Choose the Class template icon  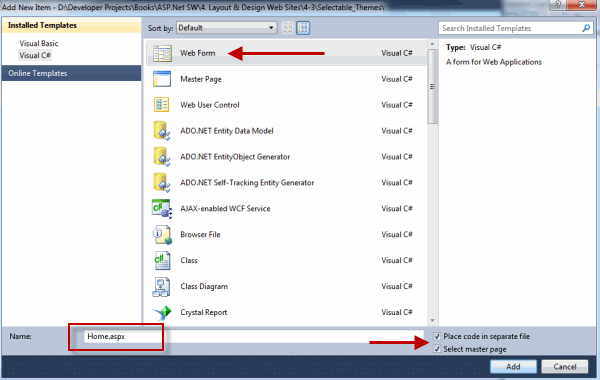[162, 261]
